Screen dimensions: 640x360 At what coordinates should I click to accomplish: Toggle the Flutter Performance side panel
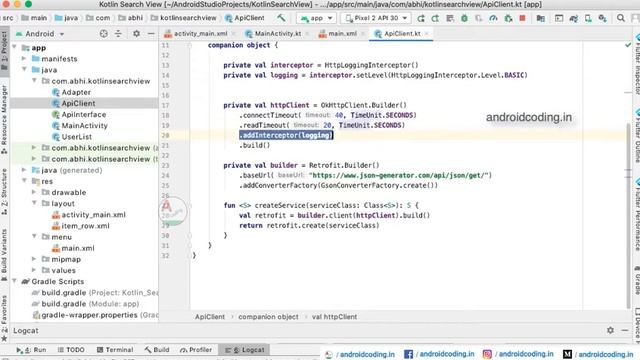click(x=636, y=214)
